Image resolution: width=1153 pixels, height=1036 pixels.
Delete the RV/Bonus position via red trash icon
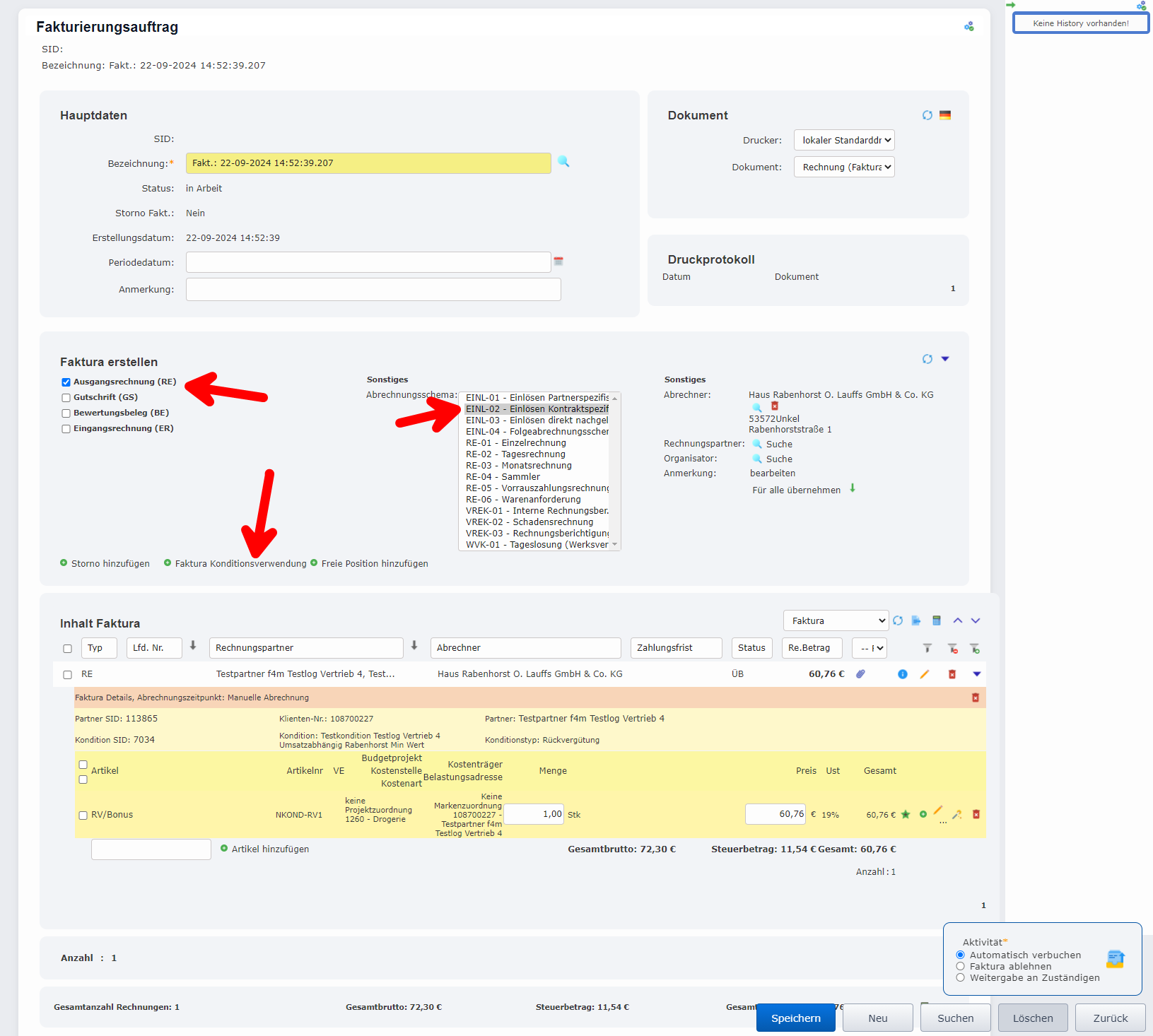[x=977, y=814]
